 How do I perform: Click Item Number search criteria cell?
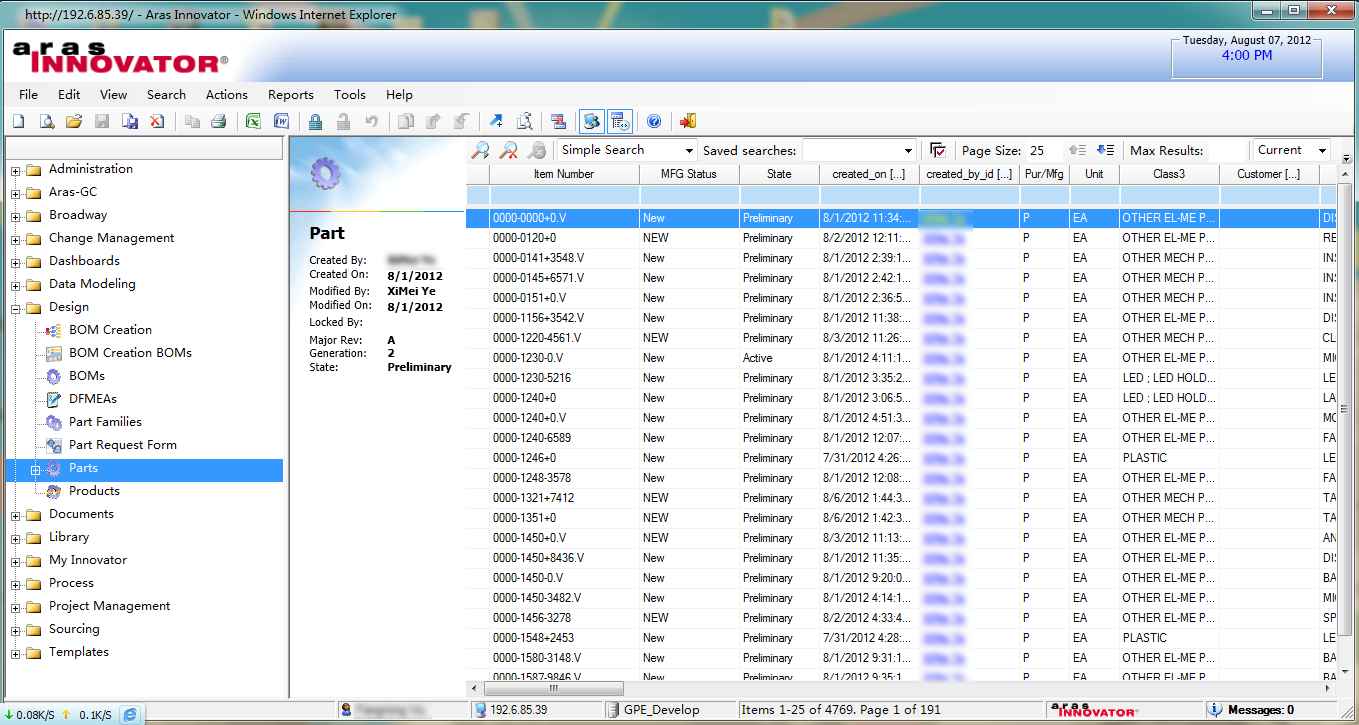coord(564,195)
